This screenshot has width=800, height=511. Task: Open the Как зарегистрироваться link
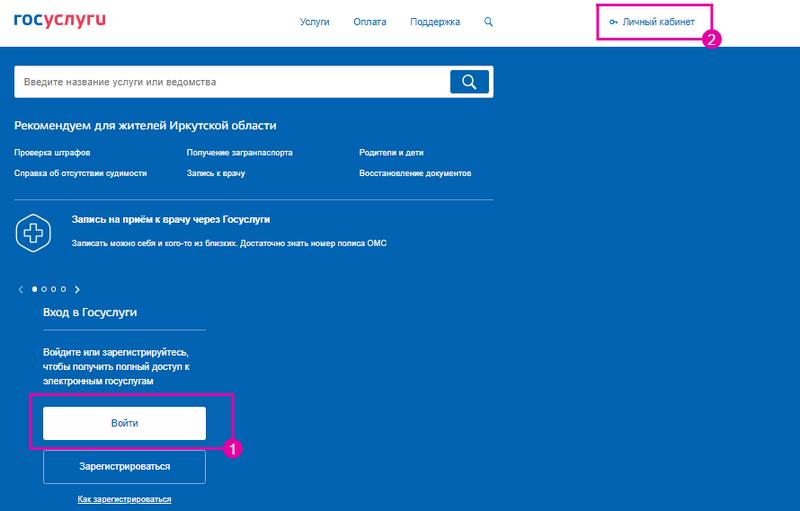124,499
